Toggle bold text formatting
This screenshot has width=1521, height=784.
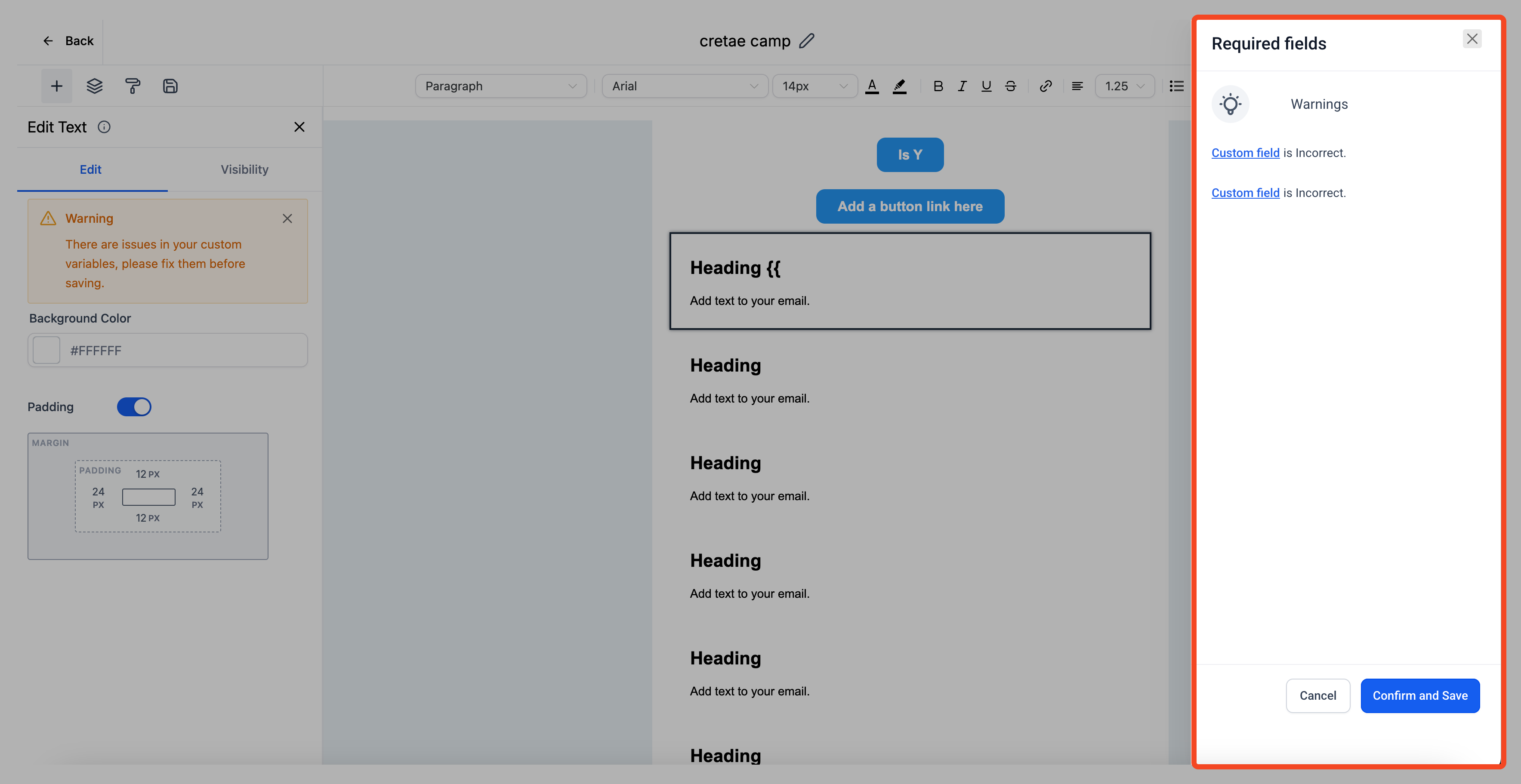938,86
